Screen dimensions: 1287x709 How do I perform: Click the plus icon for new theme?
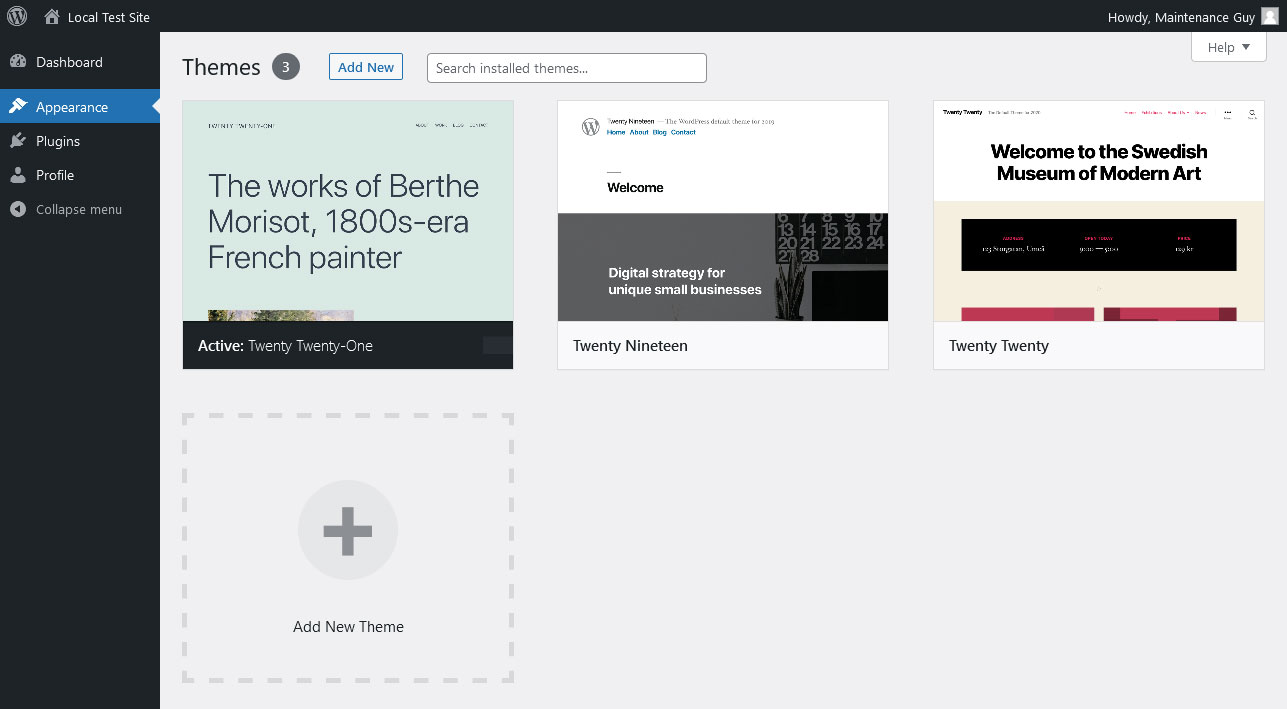coord(348,530)
